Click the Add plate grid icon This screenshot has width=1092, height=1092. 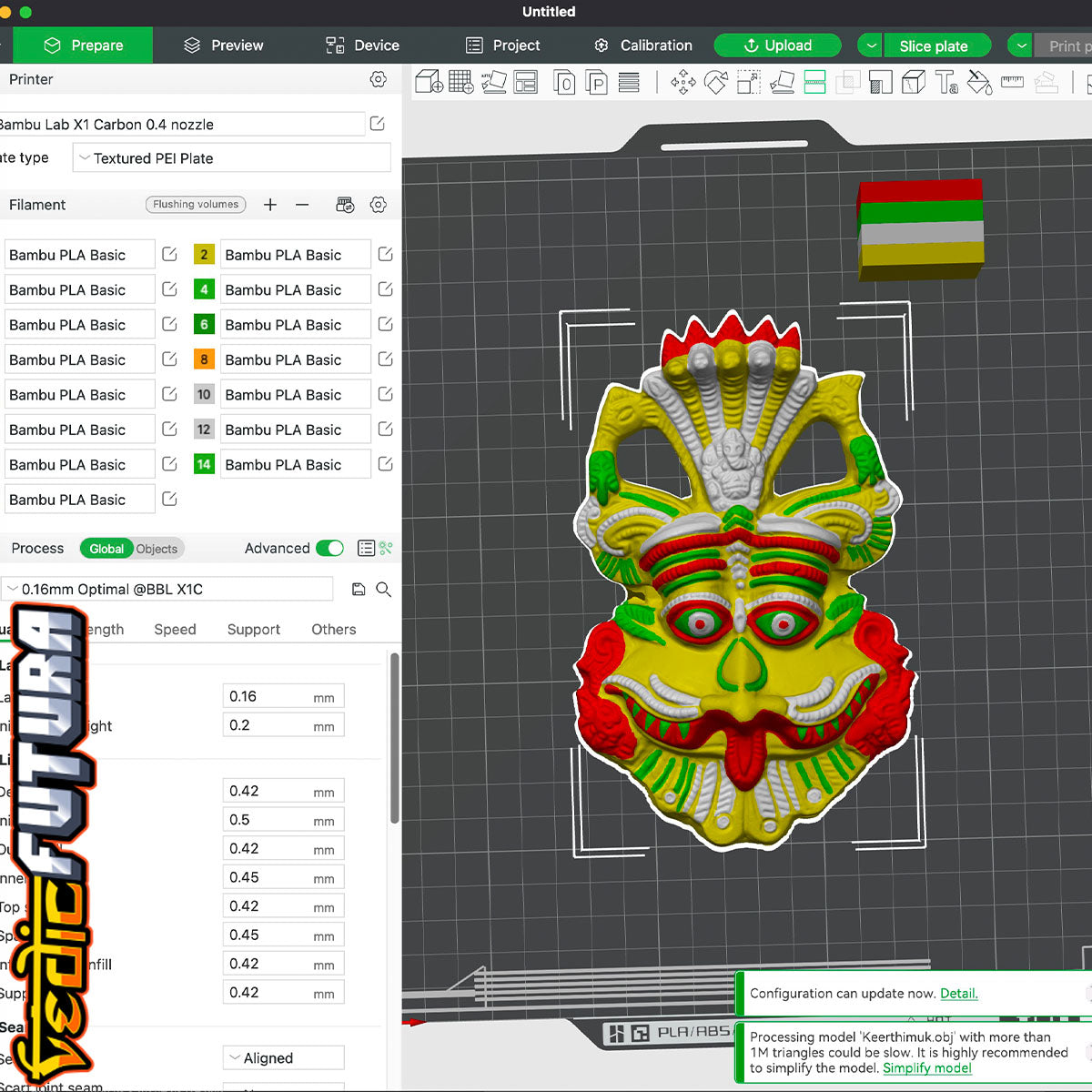pyautogui.click(x=461, y=84)
